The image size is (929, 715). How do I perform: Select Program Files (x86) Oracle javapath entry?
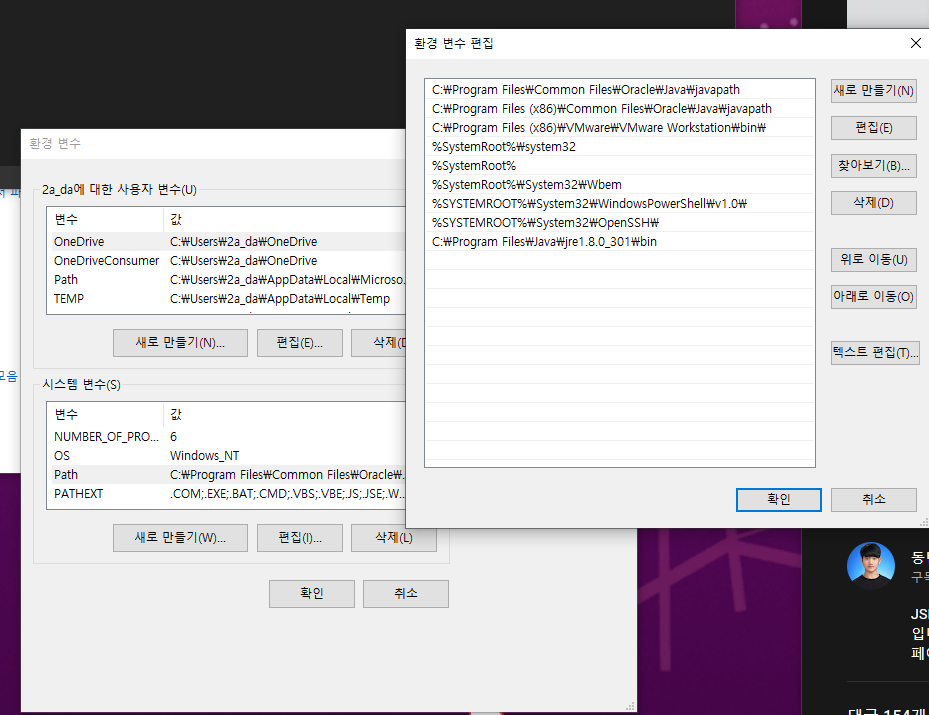point(620,108)
